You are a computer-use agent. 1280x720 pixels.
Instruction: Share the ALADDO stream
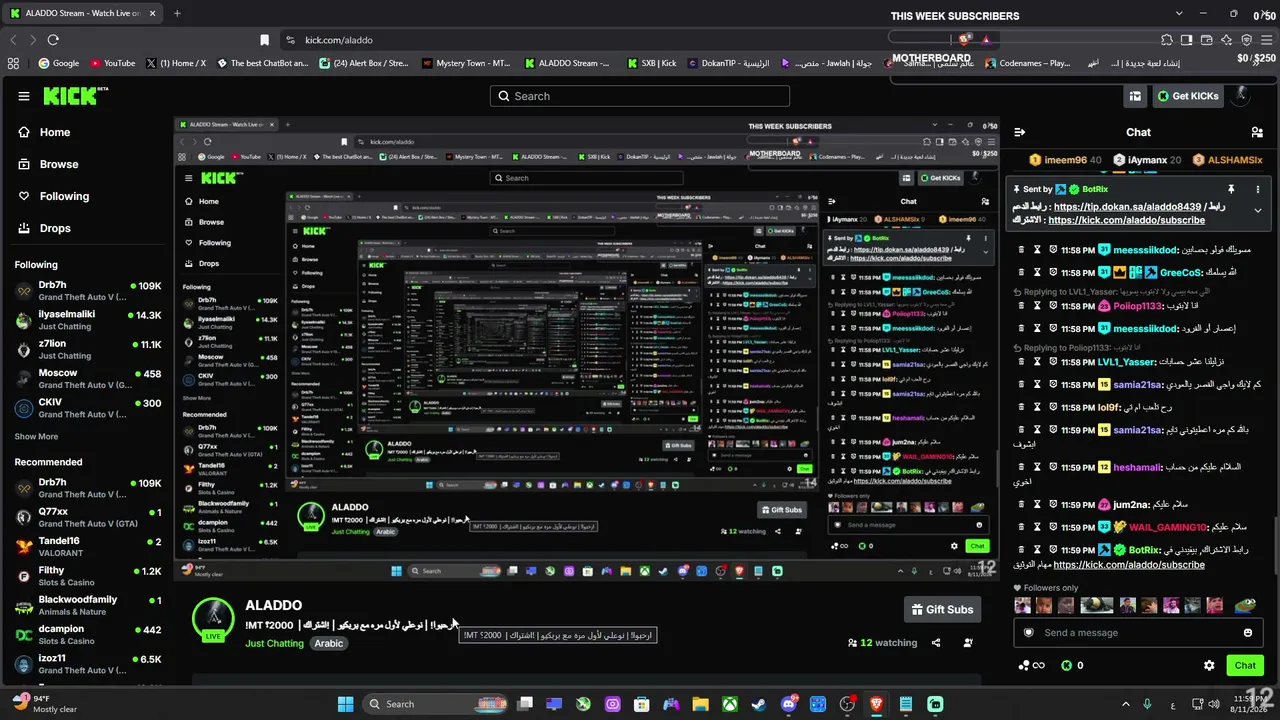pyautogui.click(x=936, y=643)
